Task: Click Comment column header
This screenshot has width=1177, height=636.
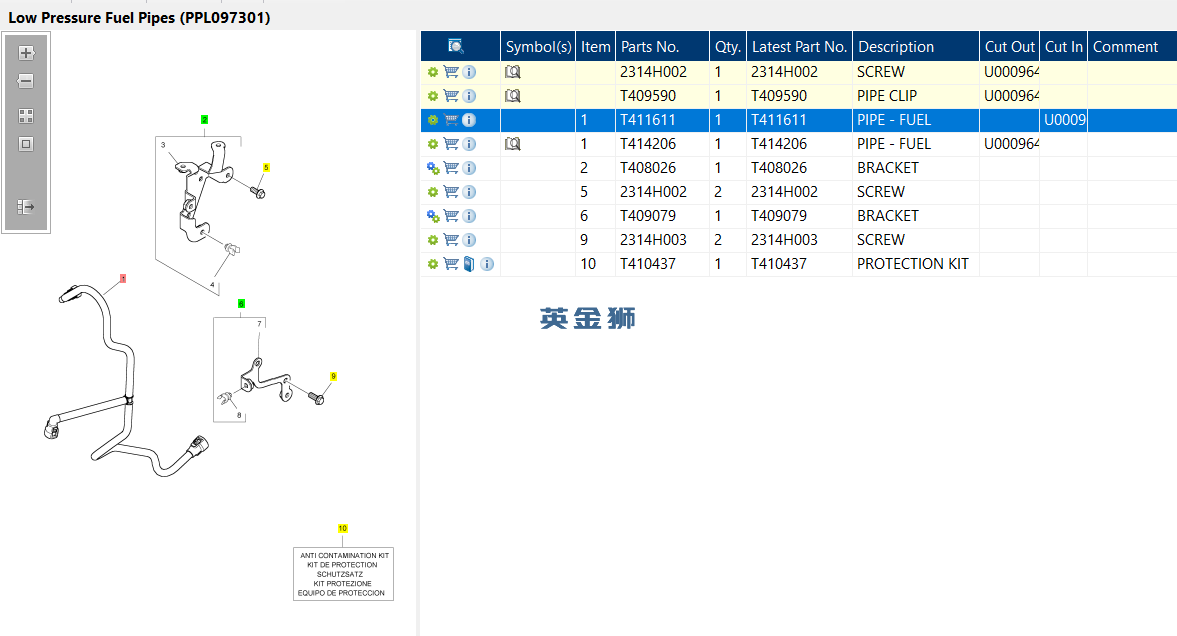Action: coord(1132,47)
